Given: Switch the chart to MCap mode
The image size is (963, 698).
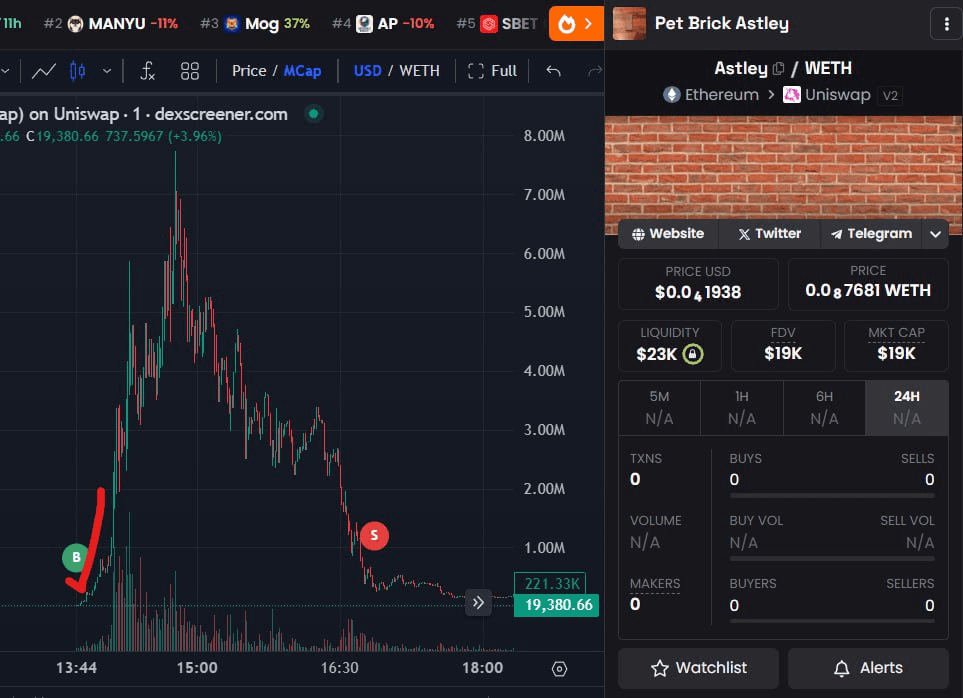Looking at the screenshot, I should 302,71.
